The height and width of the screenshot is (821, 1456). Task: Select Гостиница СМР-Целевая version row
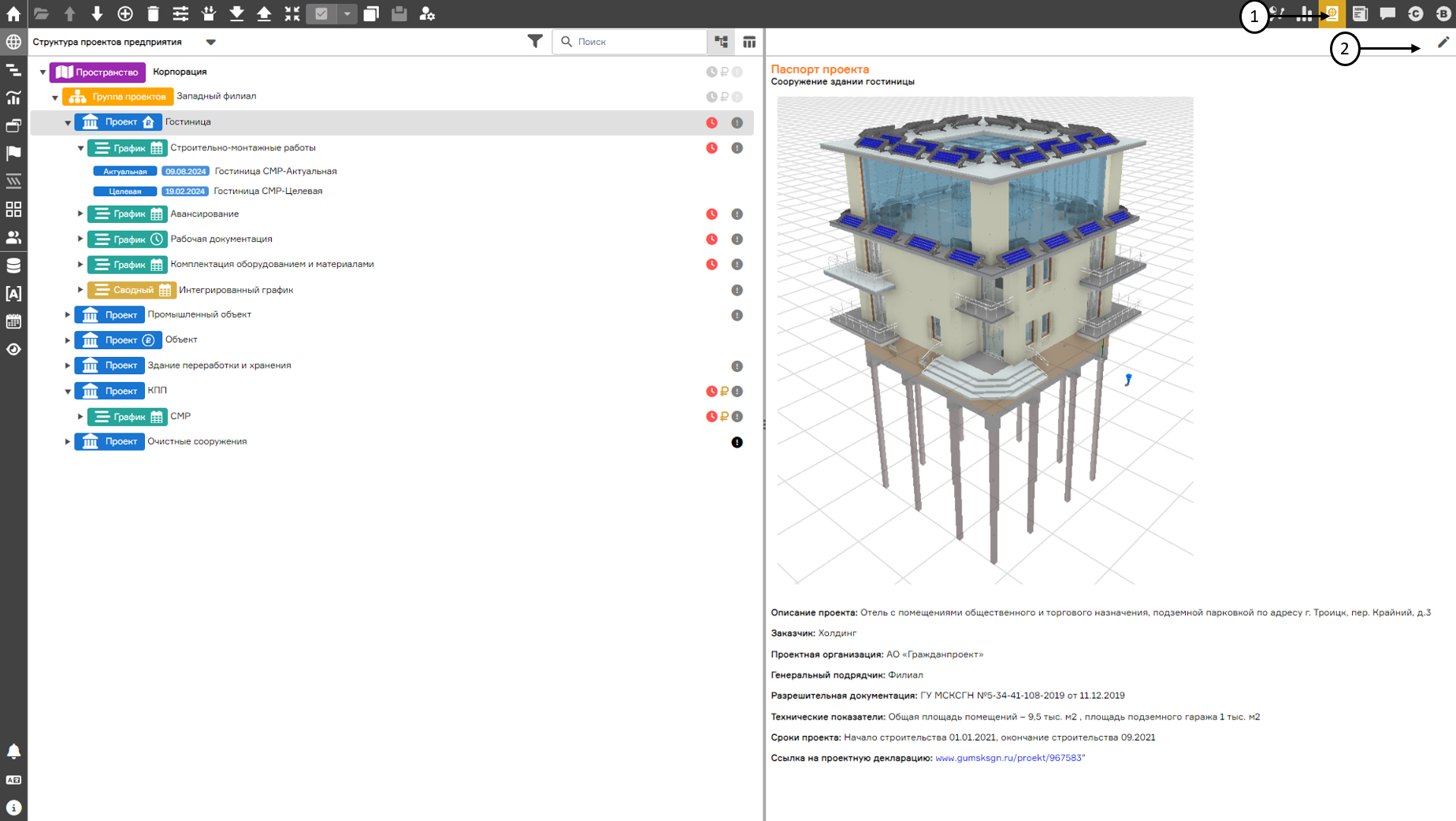[x=392, y=191]
